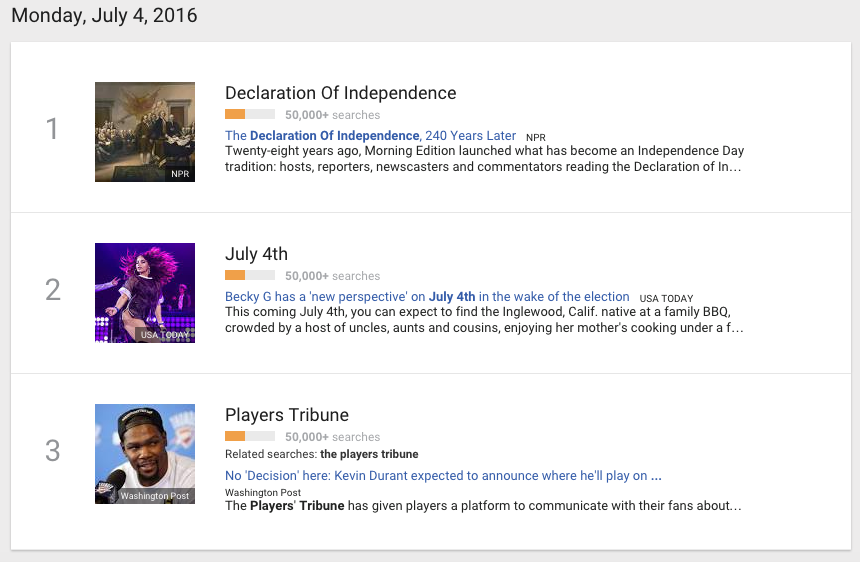Open the Kevin Durant photo thumbnail
860x562 pixels.
click(x=144, y=454)
